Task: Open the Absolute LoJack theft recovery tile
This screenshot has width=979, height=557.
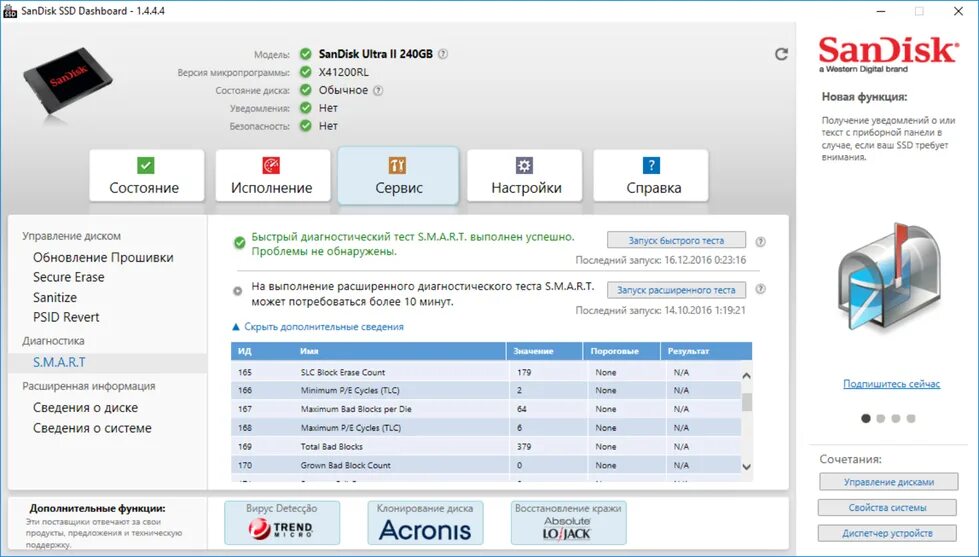Action: [568, 523]
